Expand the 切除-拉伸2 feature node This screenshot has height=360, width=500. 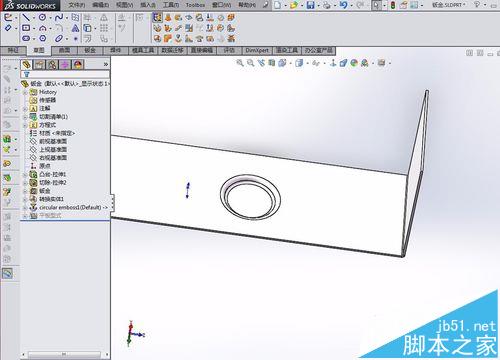(25, 183)
